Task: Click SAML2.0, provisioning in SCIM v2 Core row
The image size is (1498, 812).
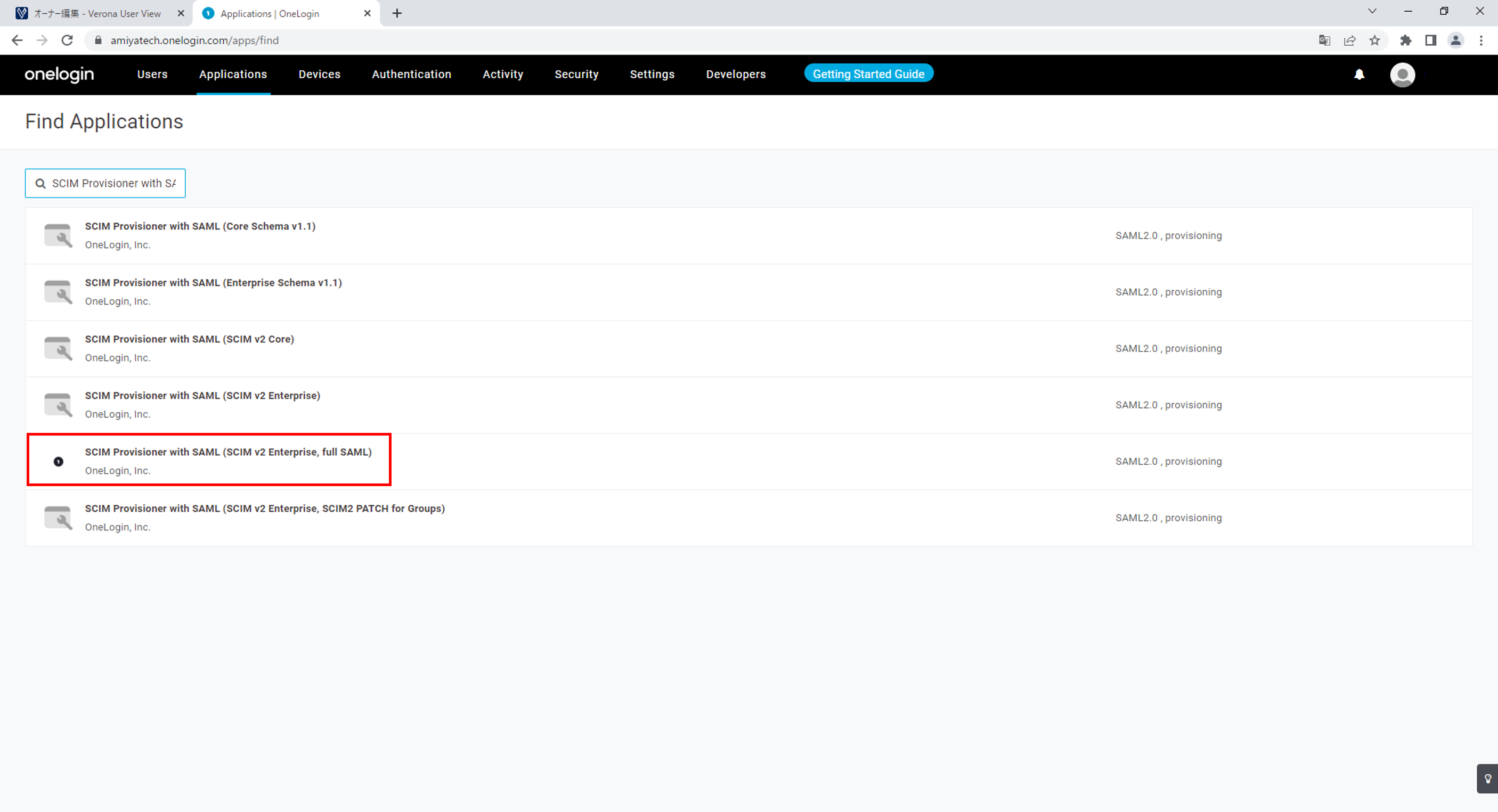Action: pos(1168,348)
